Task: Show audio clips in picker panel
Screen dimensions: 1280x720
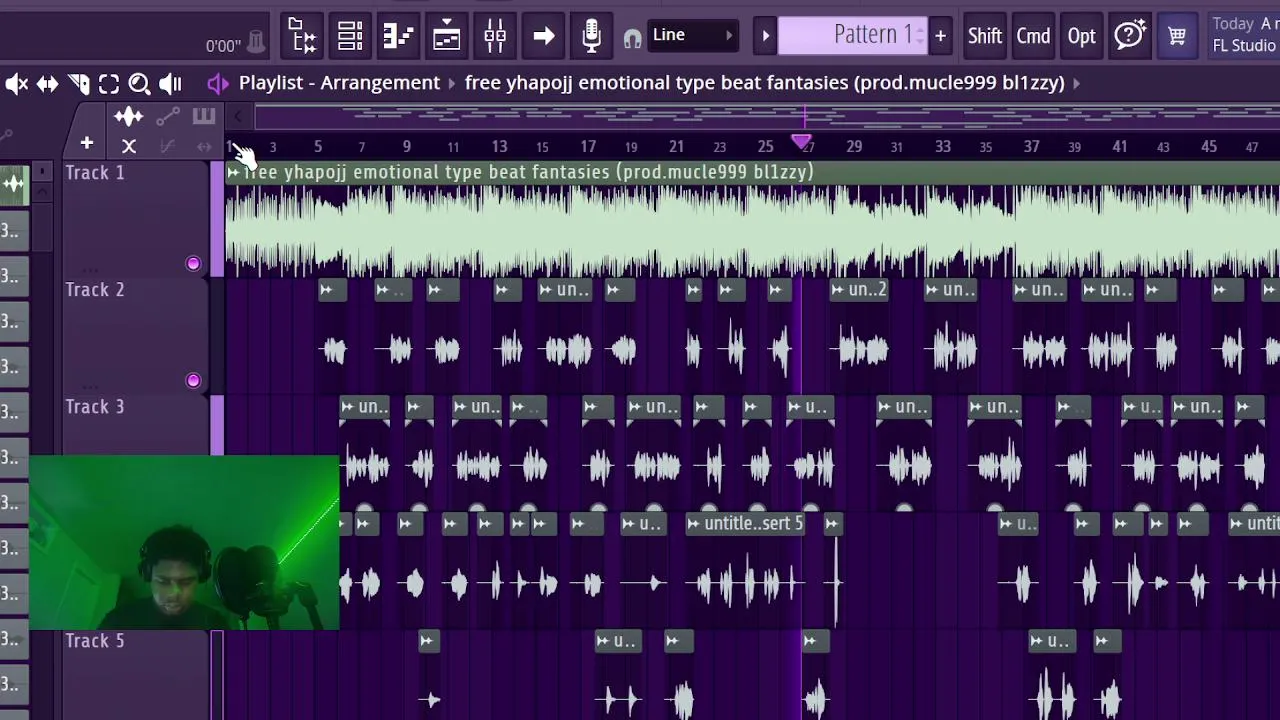Action: 128,117
